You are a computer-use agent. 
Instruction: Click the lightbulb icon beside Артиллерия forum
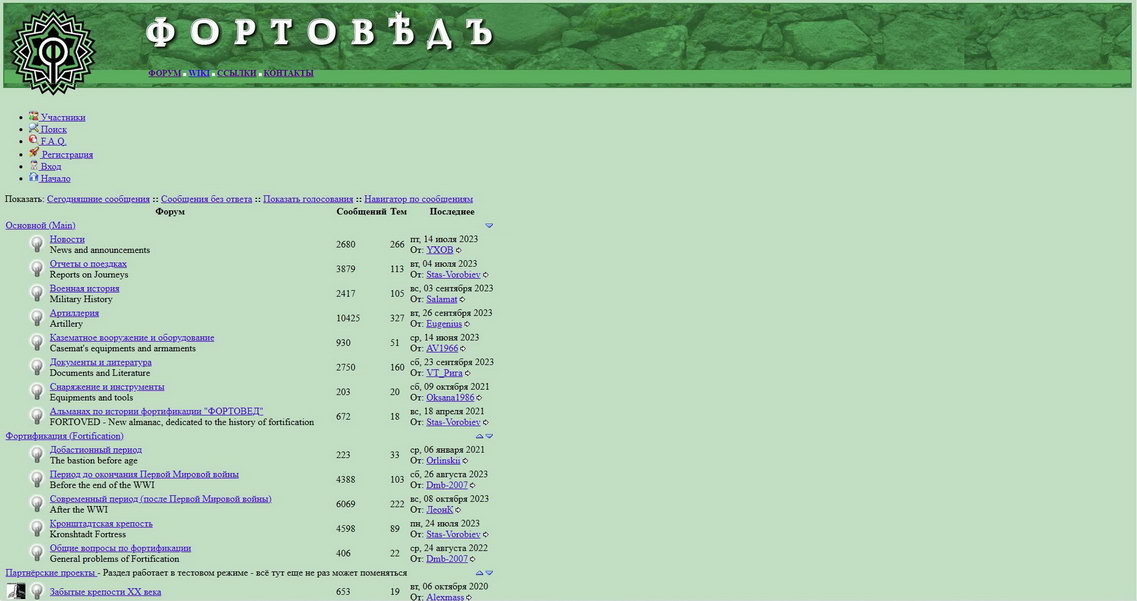[x=37, y=318]
